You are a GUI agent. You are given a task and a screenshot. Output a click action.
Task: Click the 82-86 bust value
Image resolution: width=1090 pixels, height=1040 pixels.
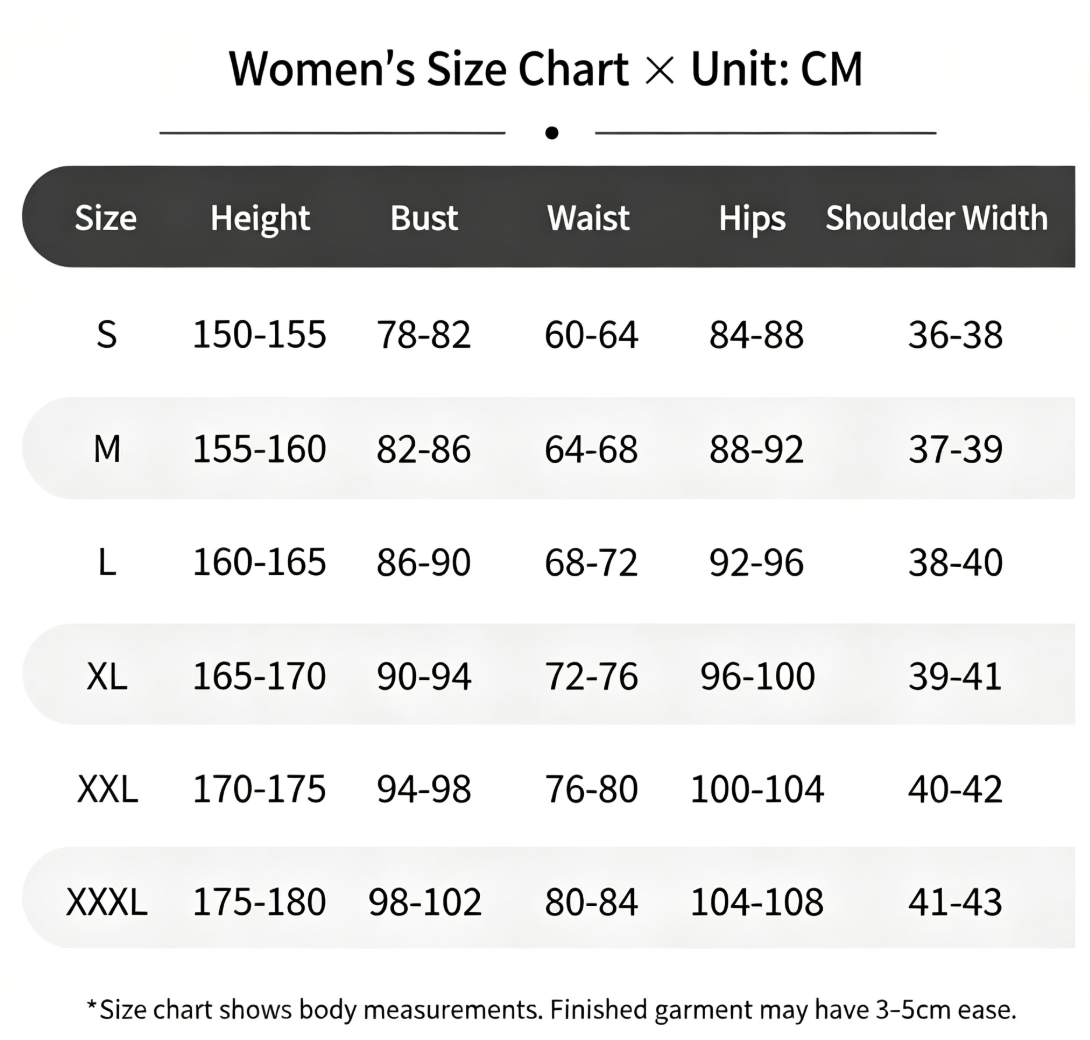[424, 449]
